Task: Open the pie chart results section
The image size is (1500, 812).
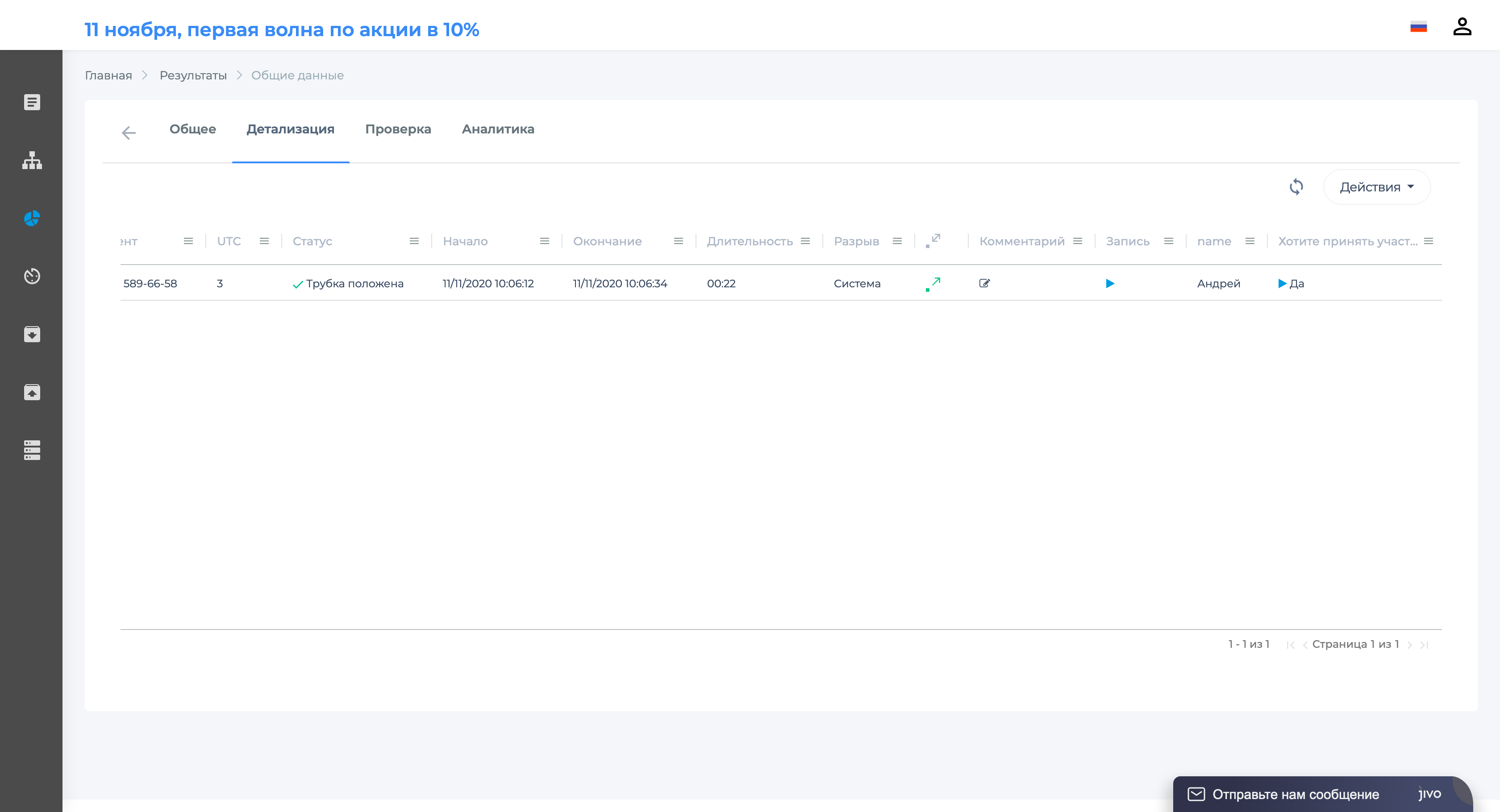Action: 32,219
